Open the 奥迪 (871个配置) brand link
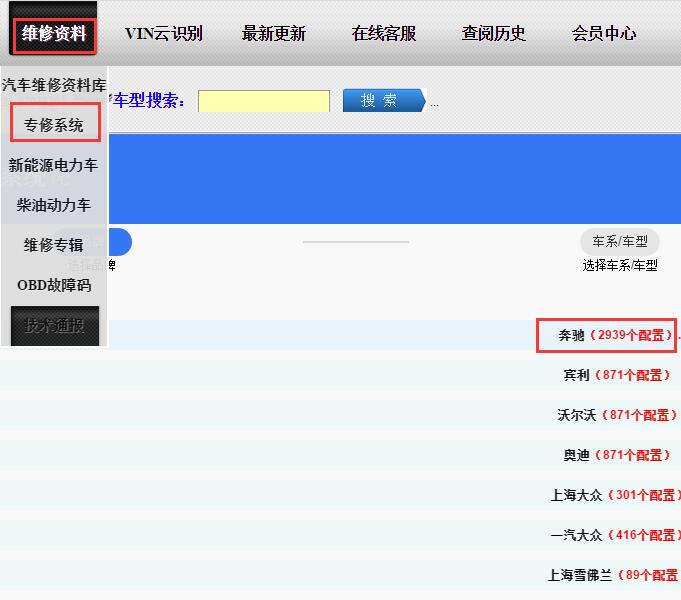 point(617,455)
